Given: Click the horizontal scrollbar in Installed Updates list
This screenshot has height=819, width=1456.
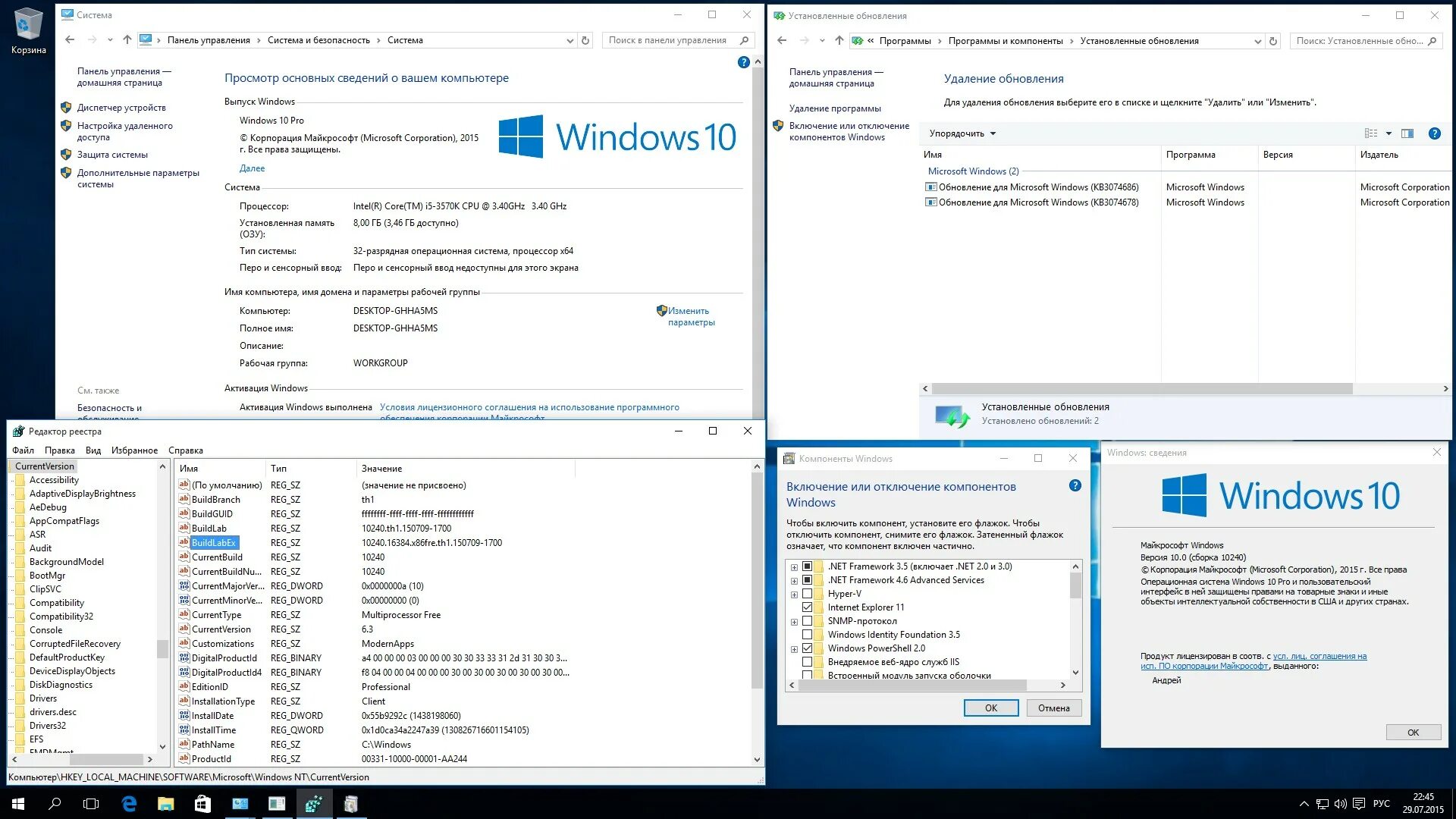Looking at the screenshot, I should 1141,388.
